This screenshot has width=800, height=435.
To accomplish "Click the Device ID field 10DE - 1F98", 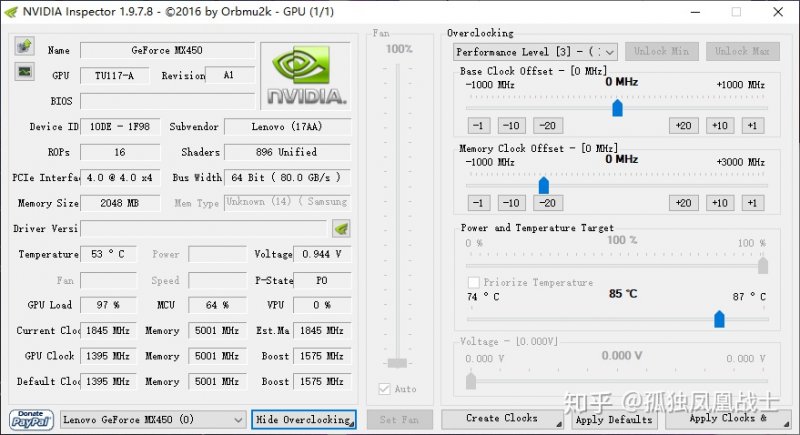I will pos(120,126).
